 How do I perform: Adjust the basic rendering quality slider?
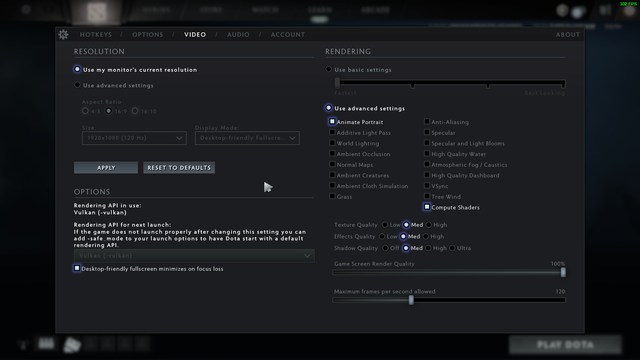(x=337, y=83)
